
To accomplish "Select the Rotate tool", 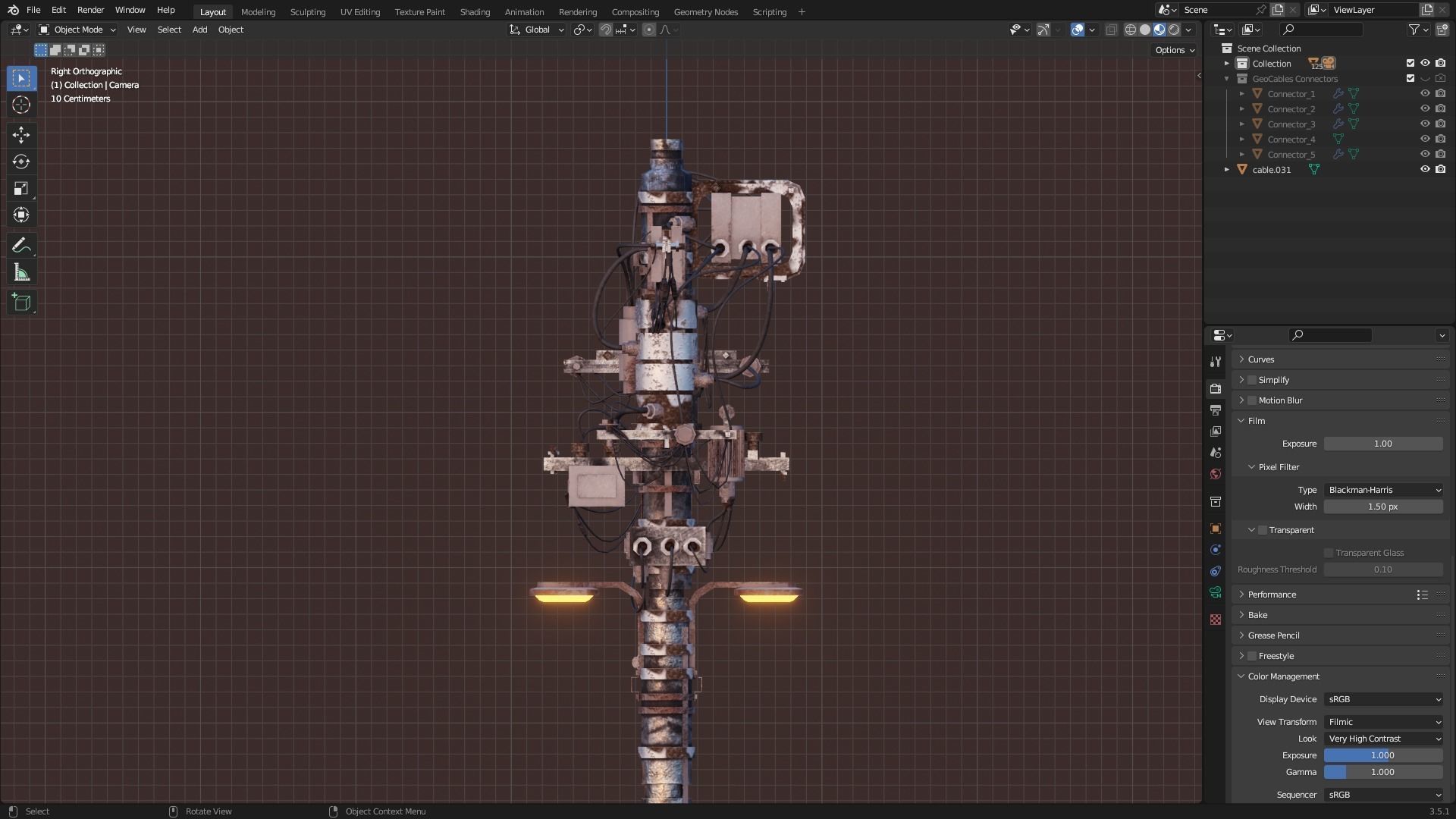I will tap(21, 162).
